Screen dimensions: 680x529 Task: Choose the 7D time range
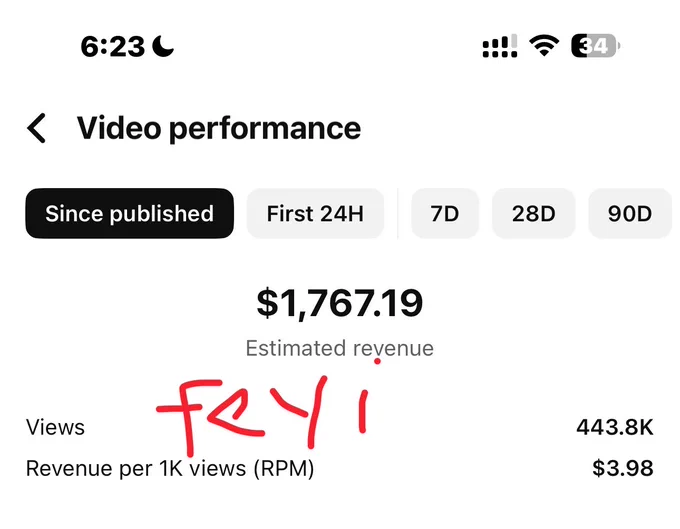[445, 213]
